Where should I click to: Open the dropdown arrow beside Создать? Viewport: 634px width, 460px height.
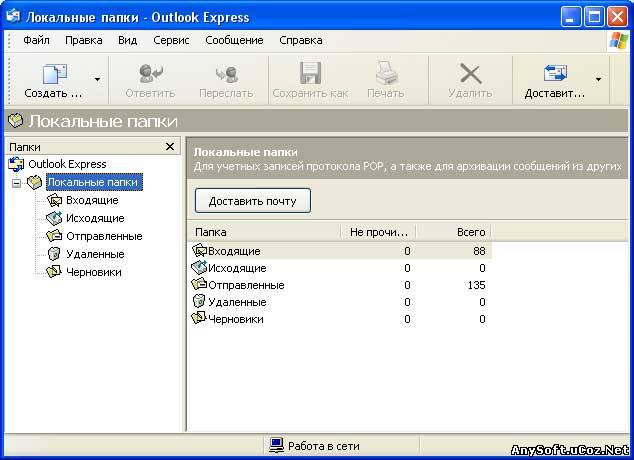97,80
